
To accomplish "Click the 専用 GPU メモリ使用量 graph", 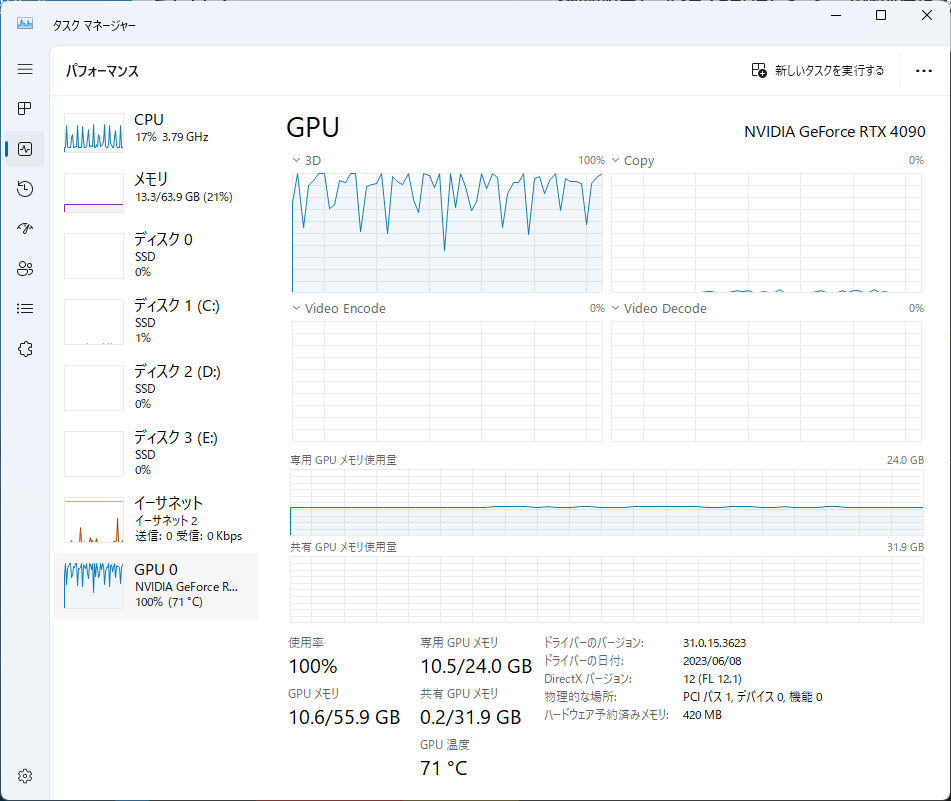I will tap(607, 503).
